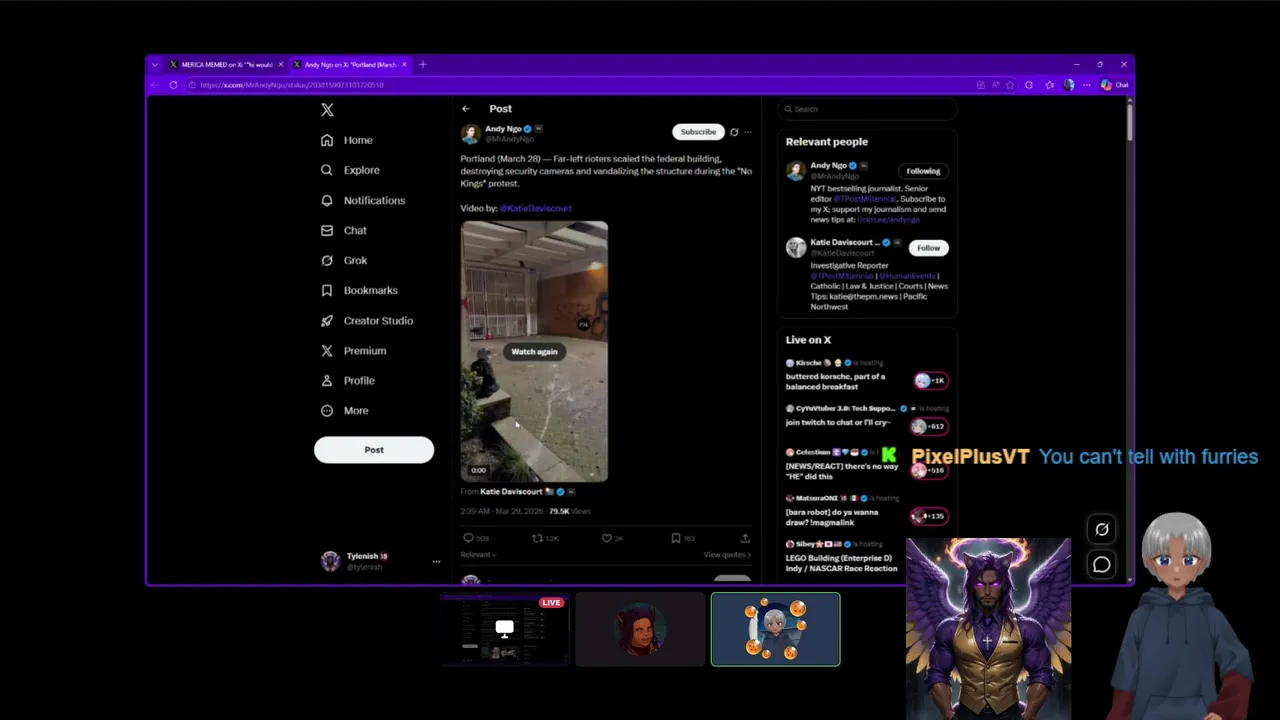Open the Tylenish account options ellipsis
Viewport: 1280px width, 720px height.
(436, 561)
